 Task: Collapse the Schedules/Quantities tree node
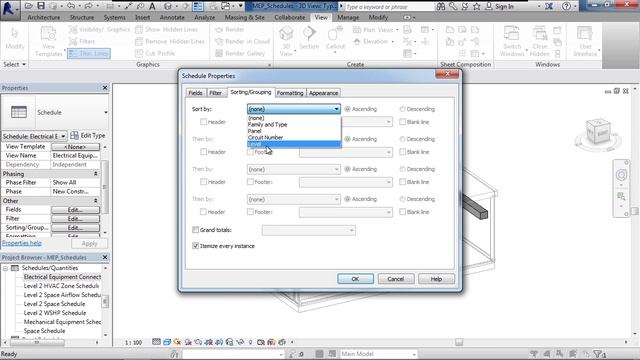point(5,268)
